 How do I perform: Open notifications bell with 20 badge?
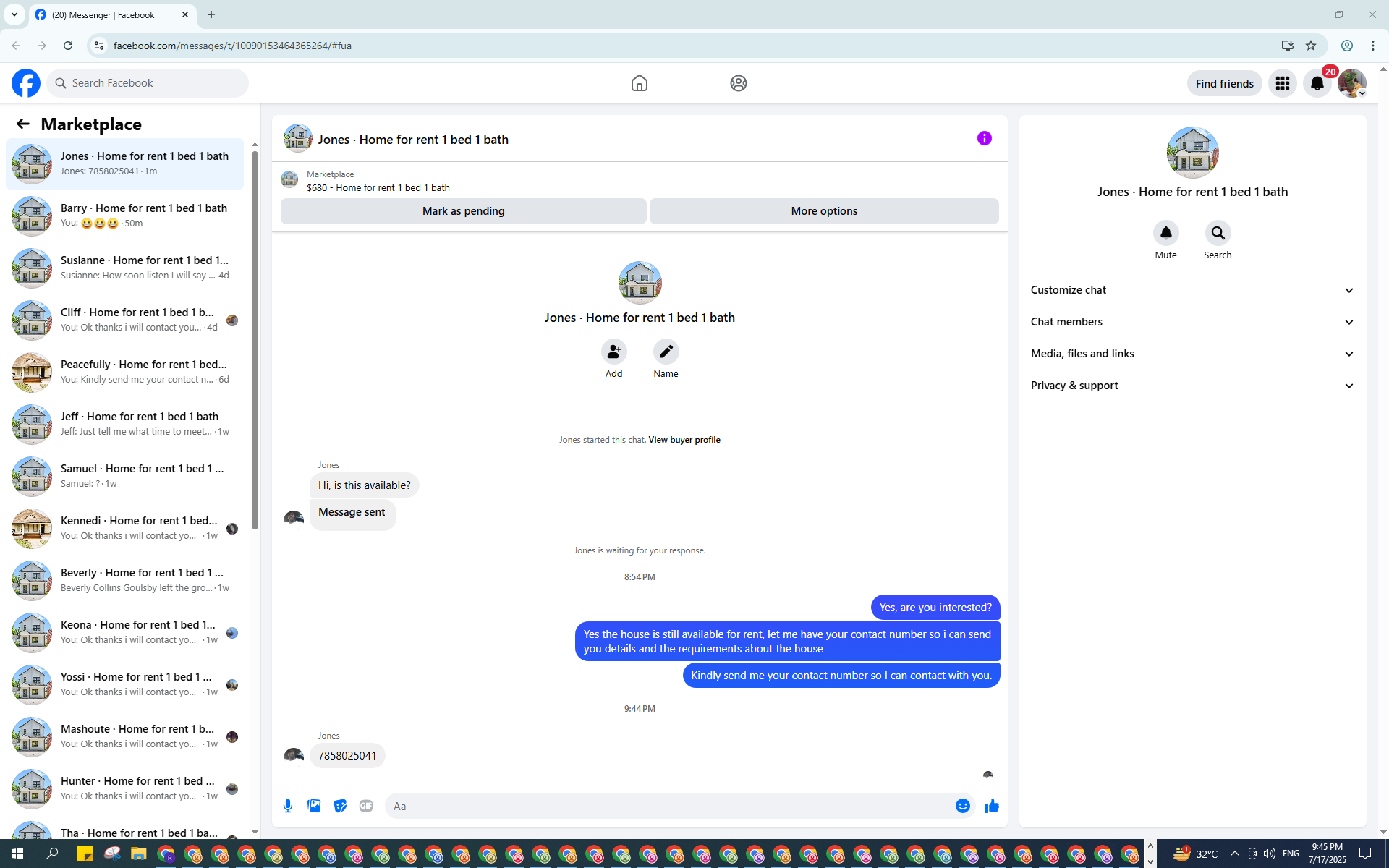(1317, 83)
